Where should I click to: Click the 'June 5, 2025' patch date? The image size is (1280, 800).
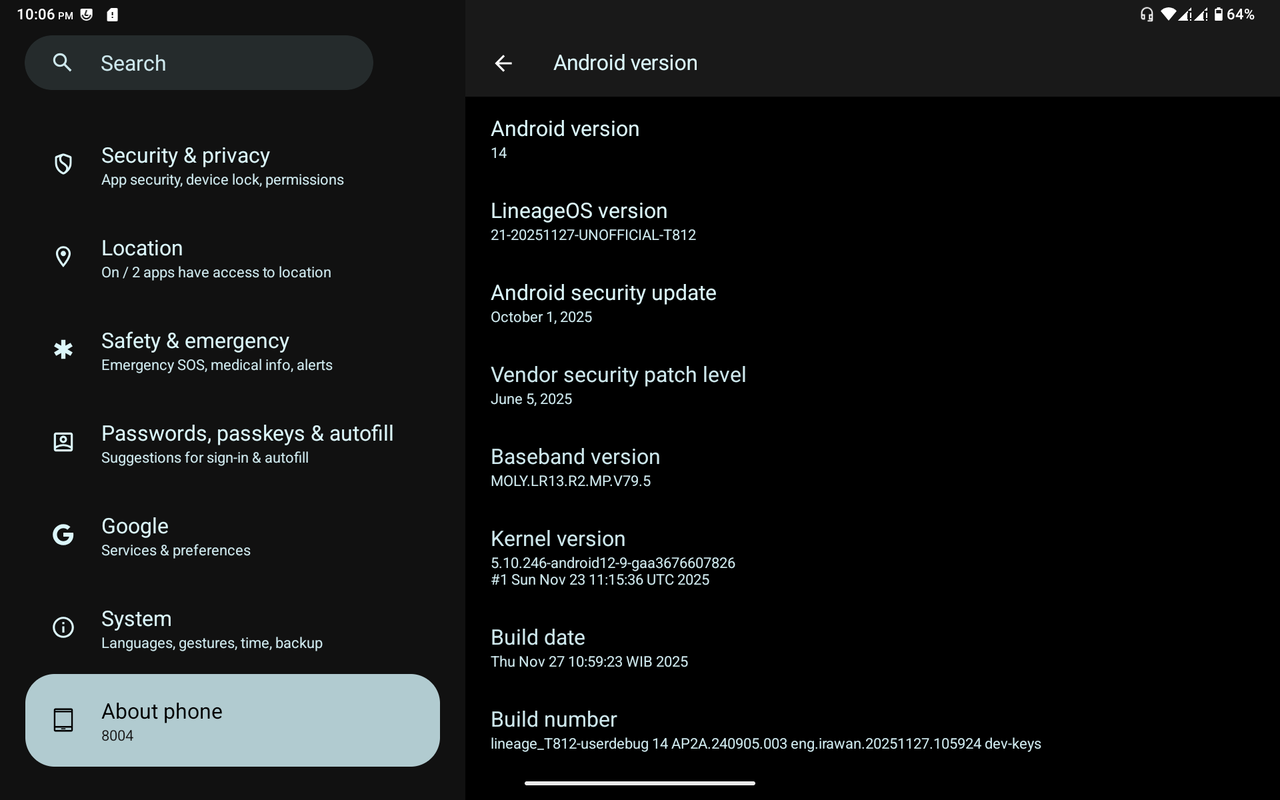pyautogui.click(x=531, y=399)
